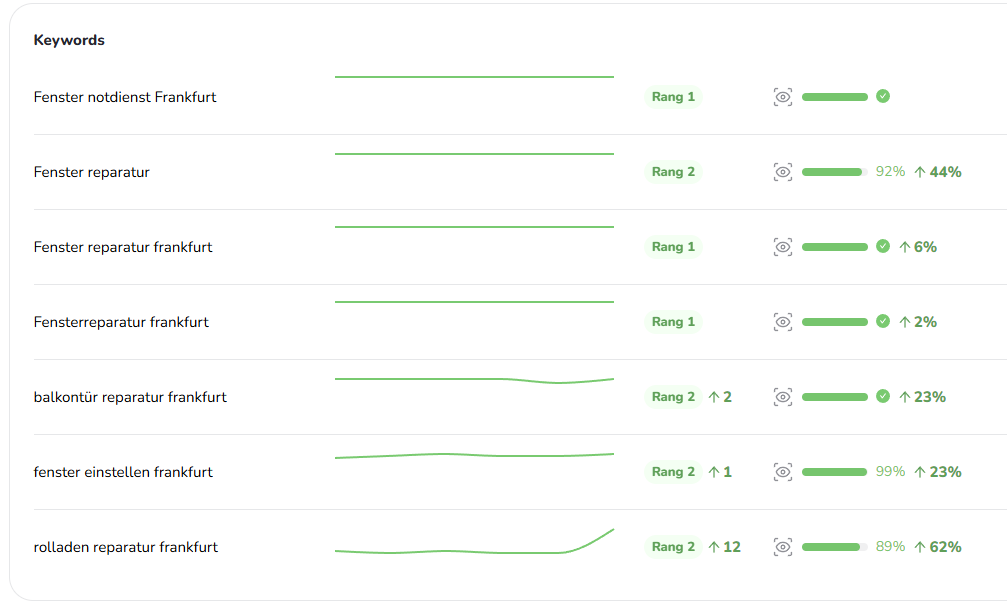Click Rang 2 badge for rolladen reparatur
This screenshot has width=1007, height=608.
pos(673,547)
